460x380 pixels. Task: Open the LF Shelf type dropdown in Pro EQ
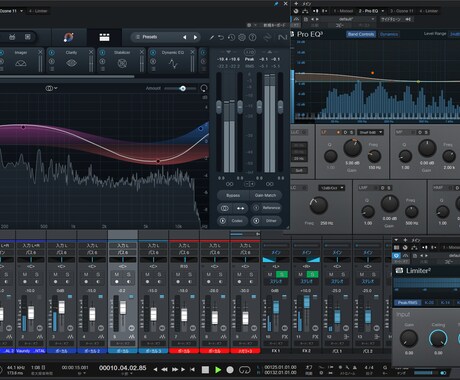coord(370,132)
